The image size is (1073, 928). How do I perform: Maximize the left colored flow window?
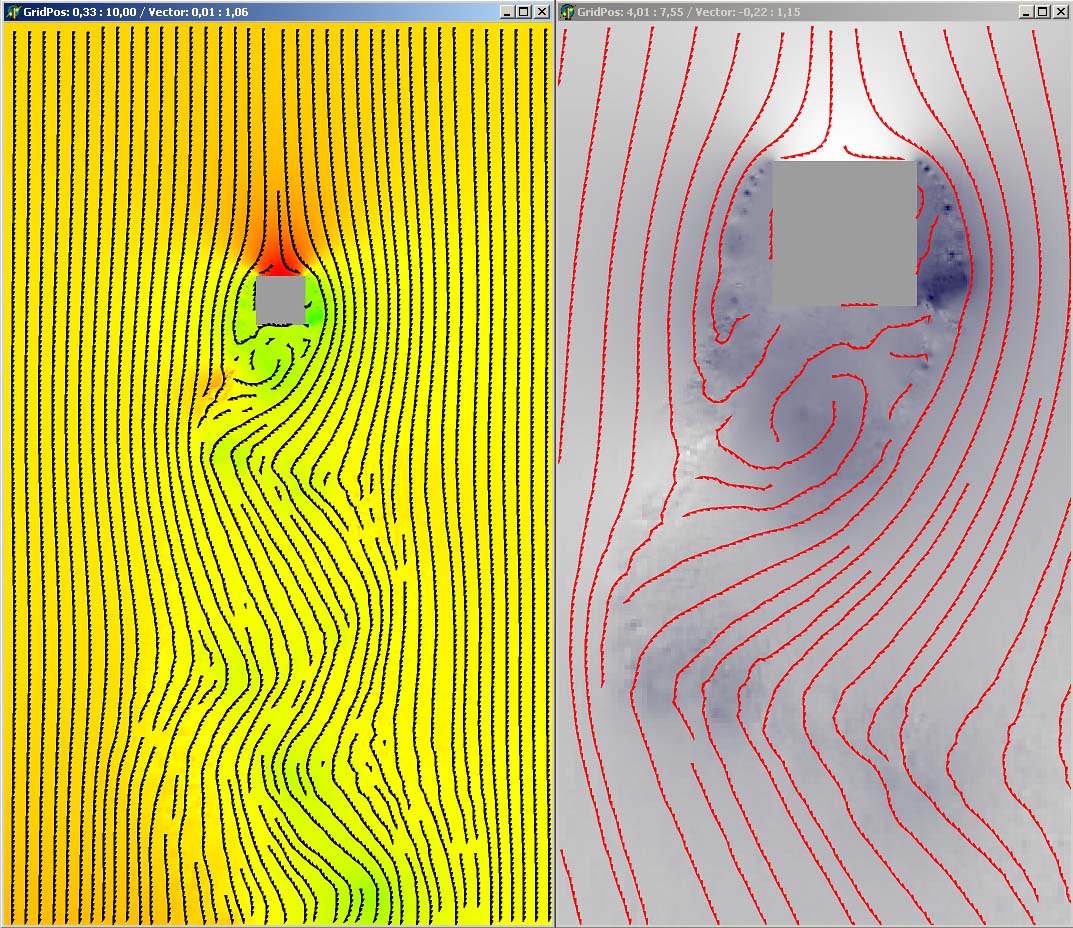[524, 11]
